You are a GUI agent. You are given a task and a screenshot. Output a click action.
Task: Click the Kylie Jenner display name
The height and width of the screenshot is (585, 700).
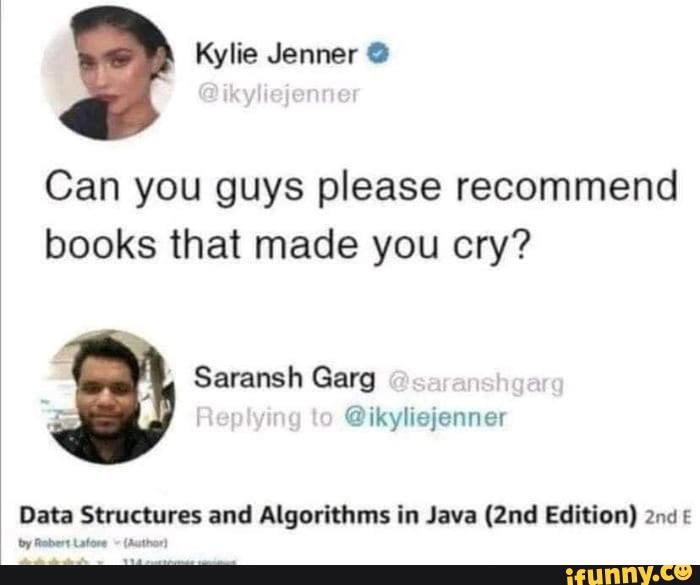coord(276,55)
